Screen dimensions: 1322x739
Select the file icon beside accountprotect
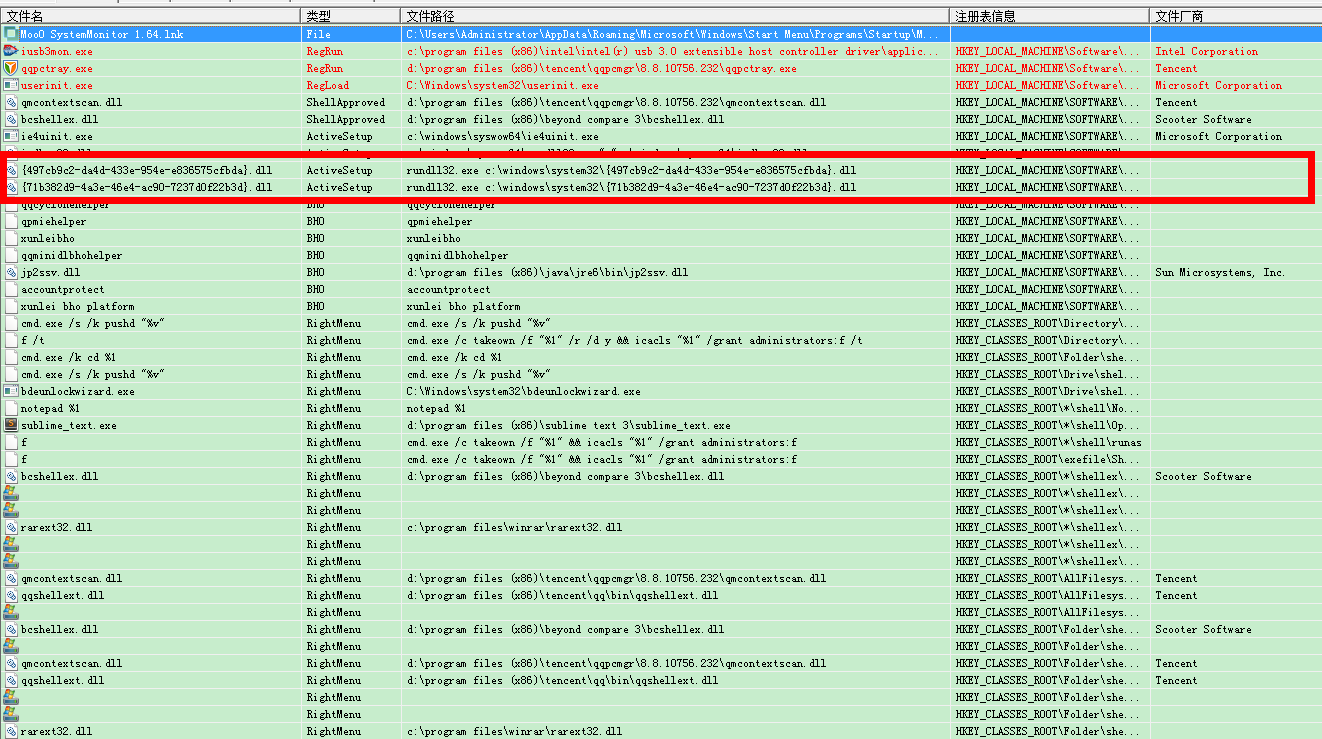pos(11,289)
